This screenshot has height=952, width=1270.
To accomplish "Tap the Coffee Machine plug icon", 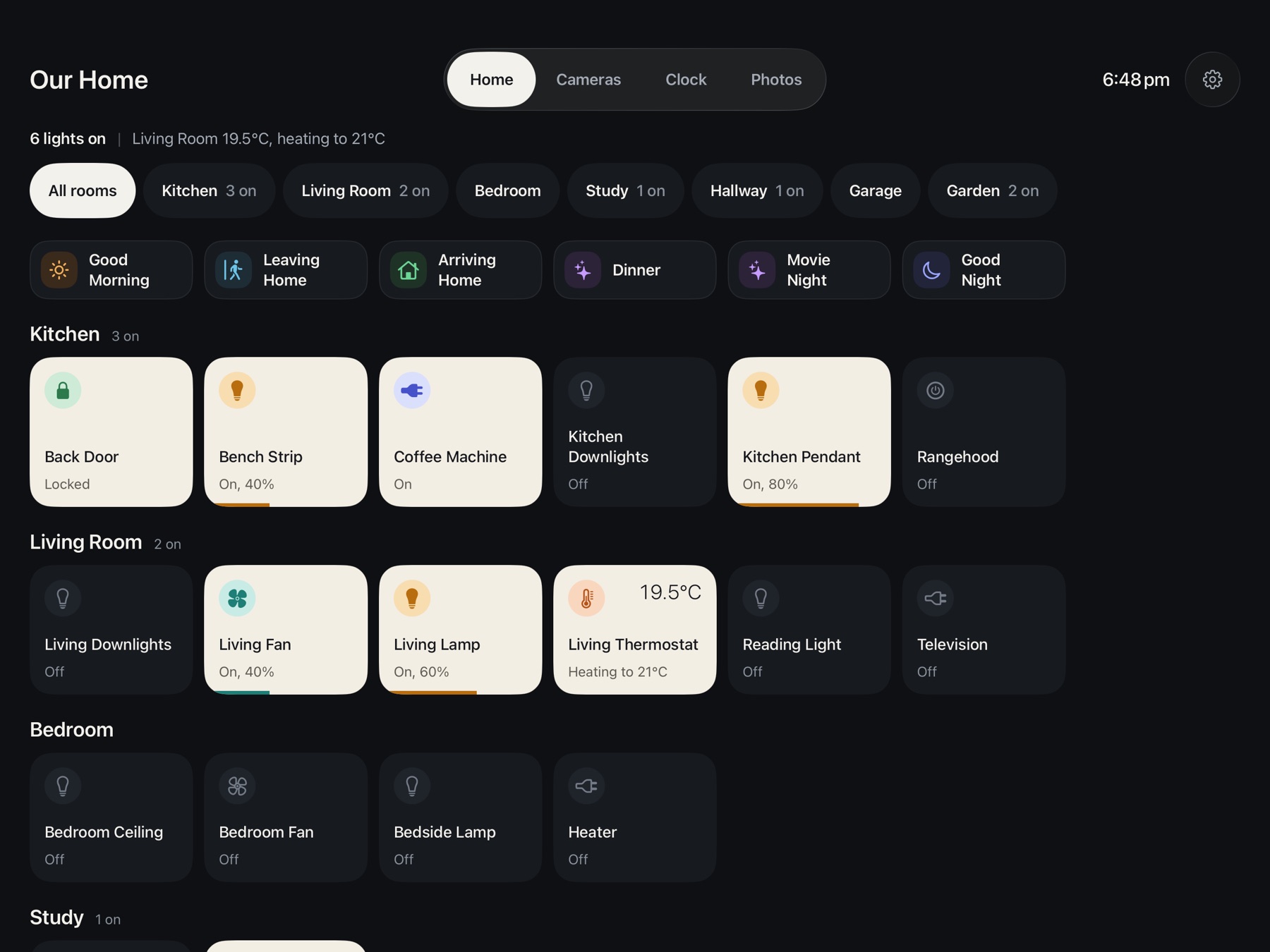I will tap(412, 390).
